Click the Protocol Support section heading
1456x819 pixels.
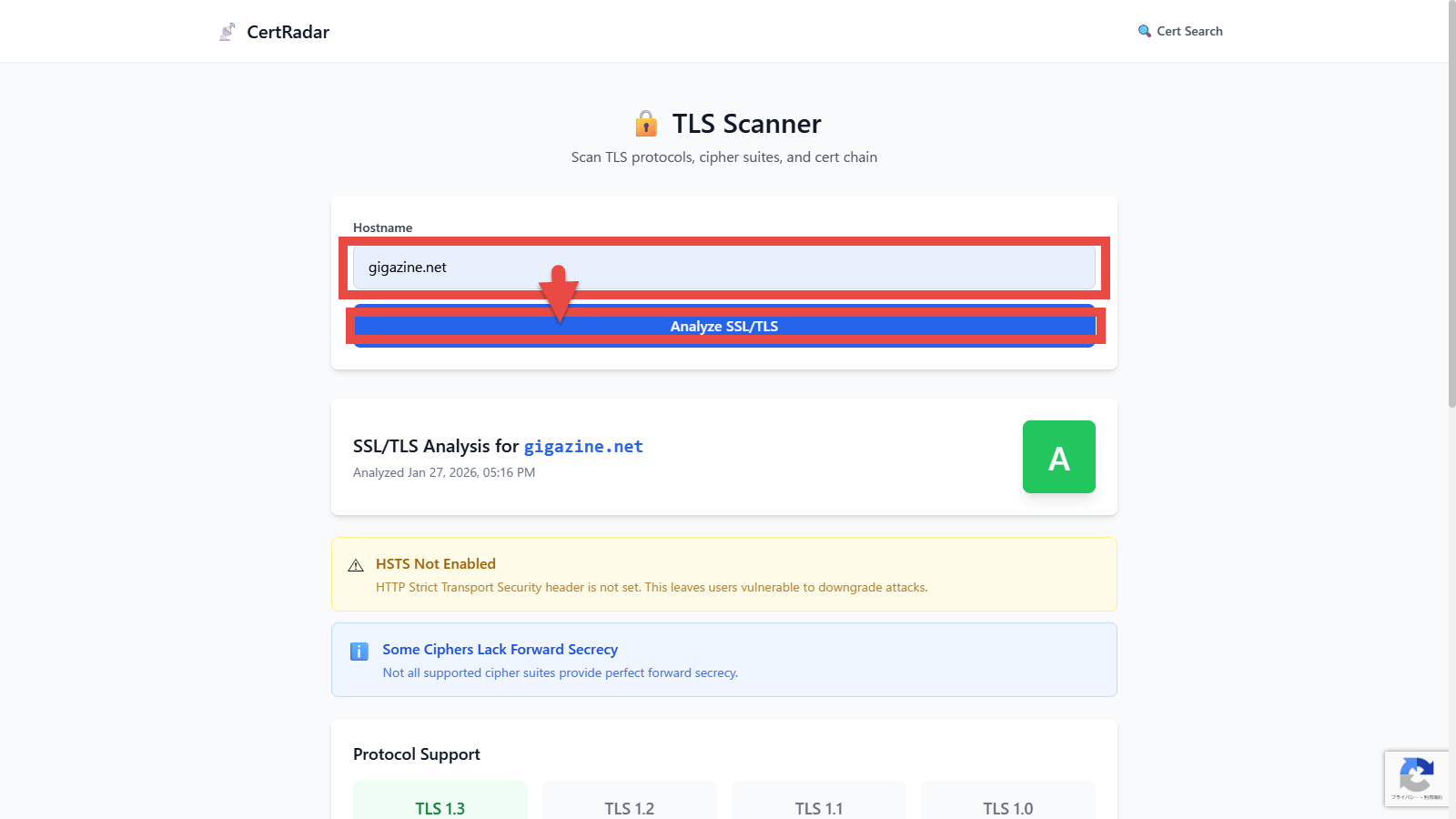tap(416, 754)
